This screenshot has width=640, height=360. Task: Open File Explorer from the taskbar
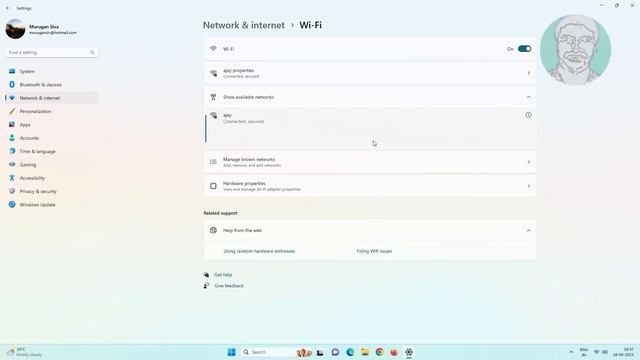(x=365, y=352)
